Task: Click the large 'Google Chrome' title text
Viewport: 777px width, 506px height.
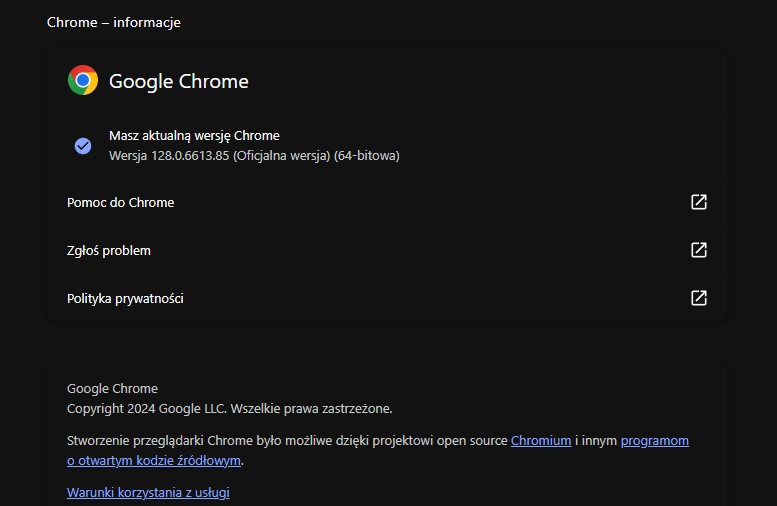Action: [179, 81]
